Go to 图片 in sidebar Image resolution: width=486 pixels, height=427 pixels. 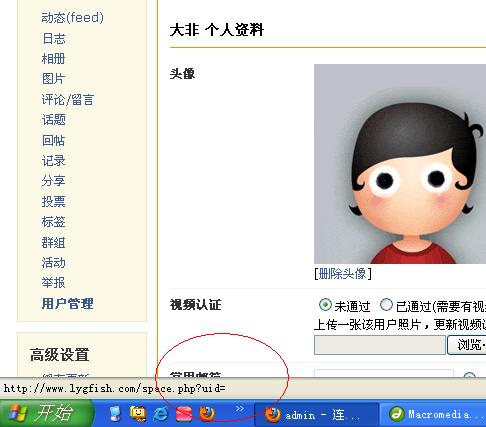53,79
